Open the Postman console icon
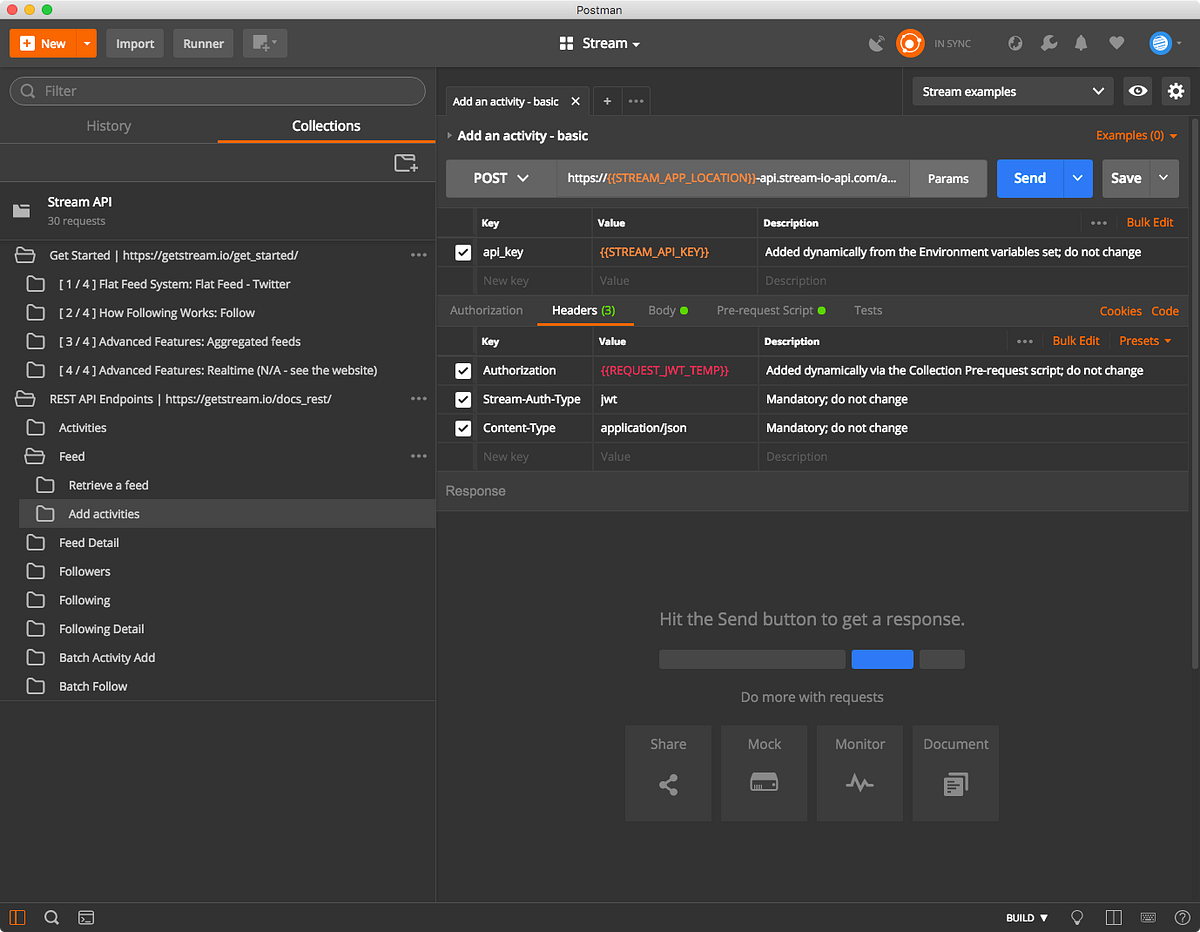 point(86,917)
